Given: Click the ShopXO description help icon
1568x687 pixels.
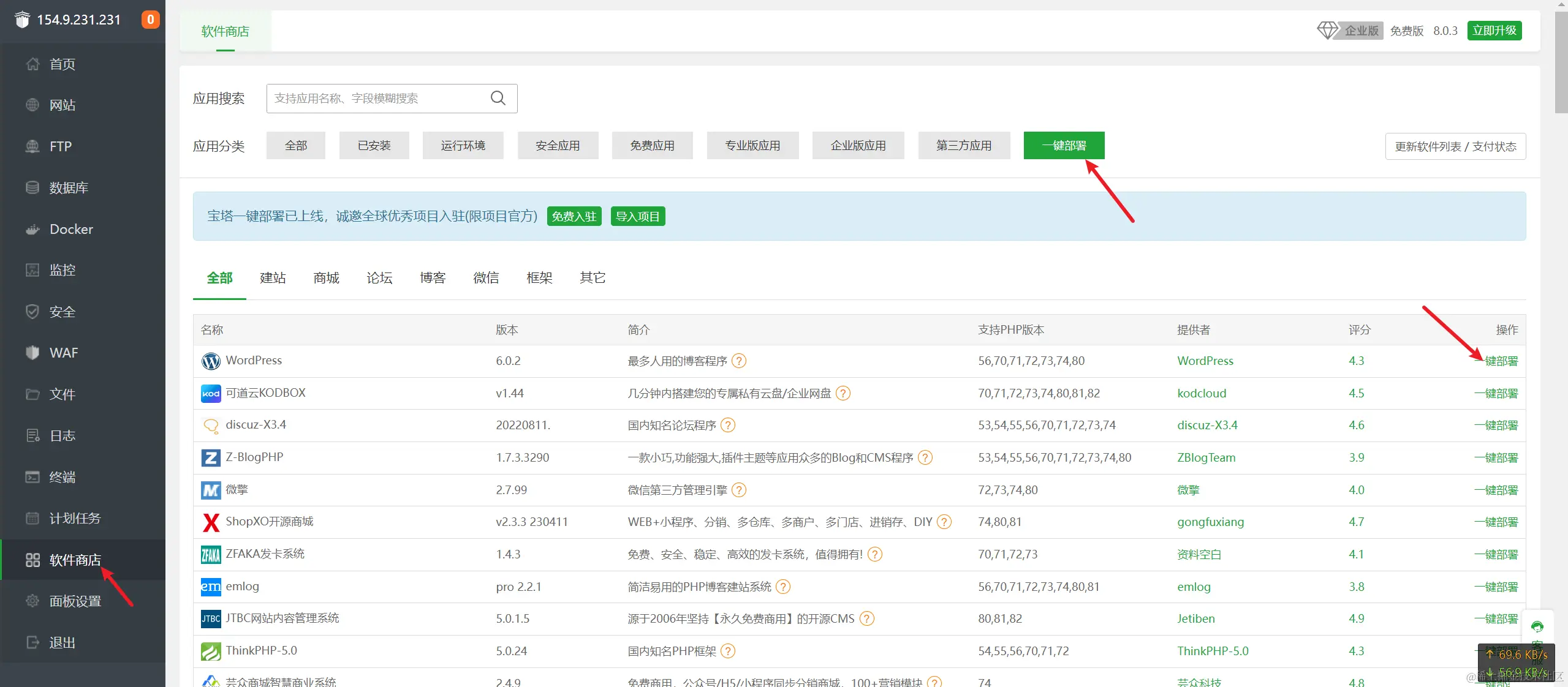Looking at the screenshot, I should coord(944,522).
